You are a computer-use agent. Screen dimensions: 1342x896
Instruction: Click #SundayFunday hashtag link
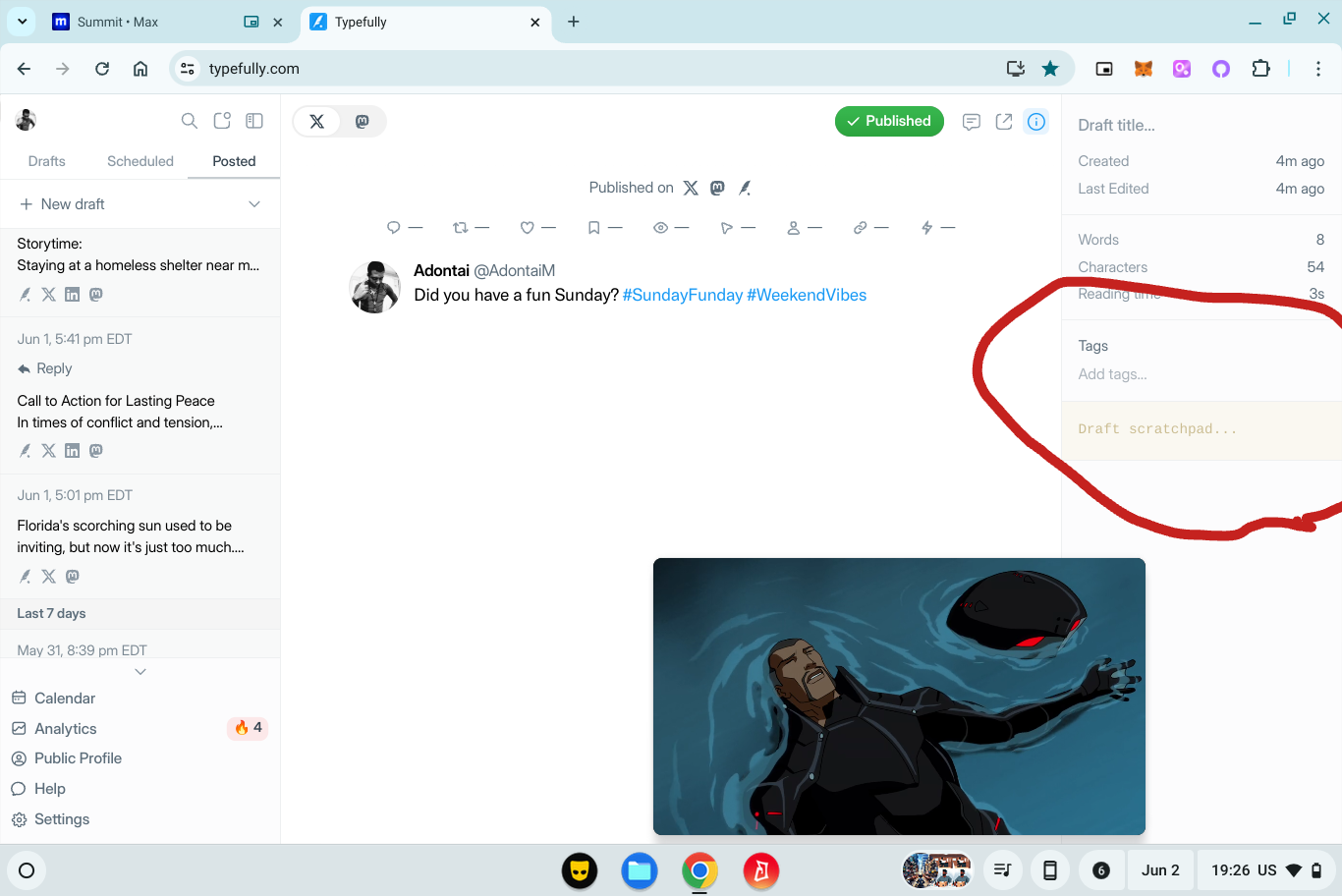point(683,295)
